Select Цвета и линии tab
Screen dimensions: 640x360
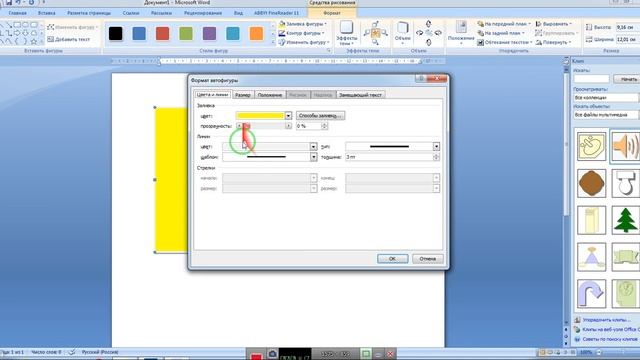click(212, 94)
